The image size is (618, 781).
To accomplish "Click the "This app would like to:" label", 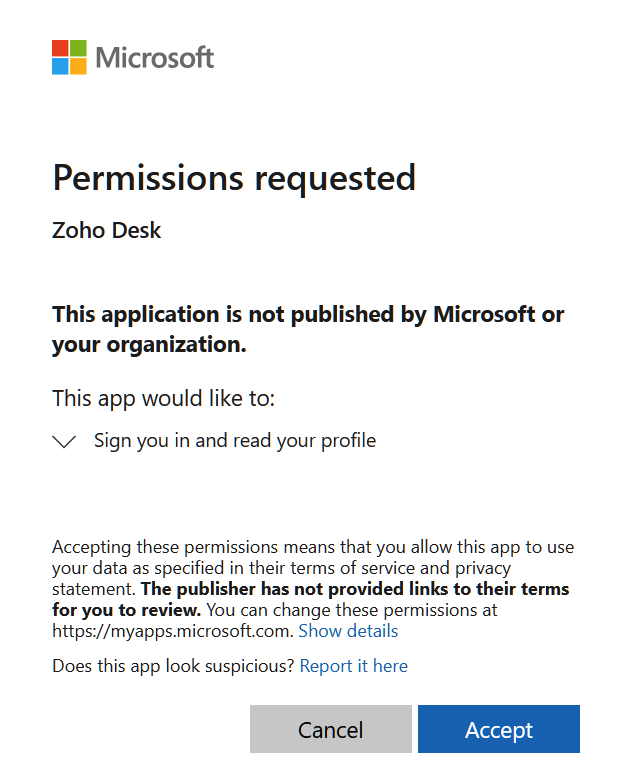I will [163, 399].
